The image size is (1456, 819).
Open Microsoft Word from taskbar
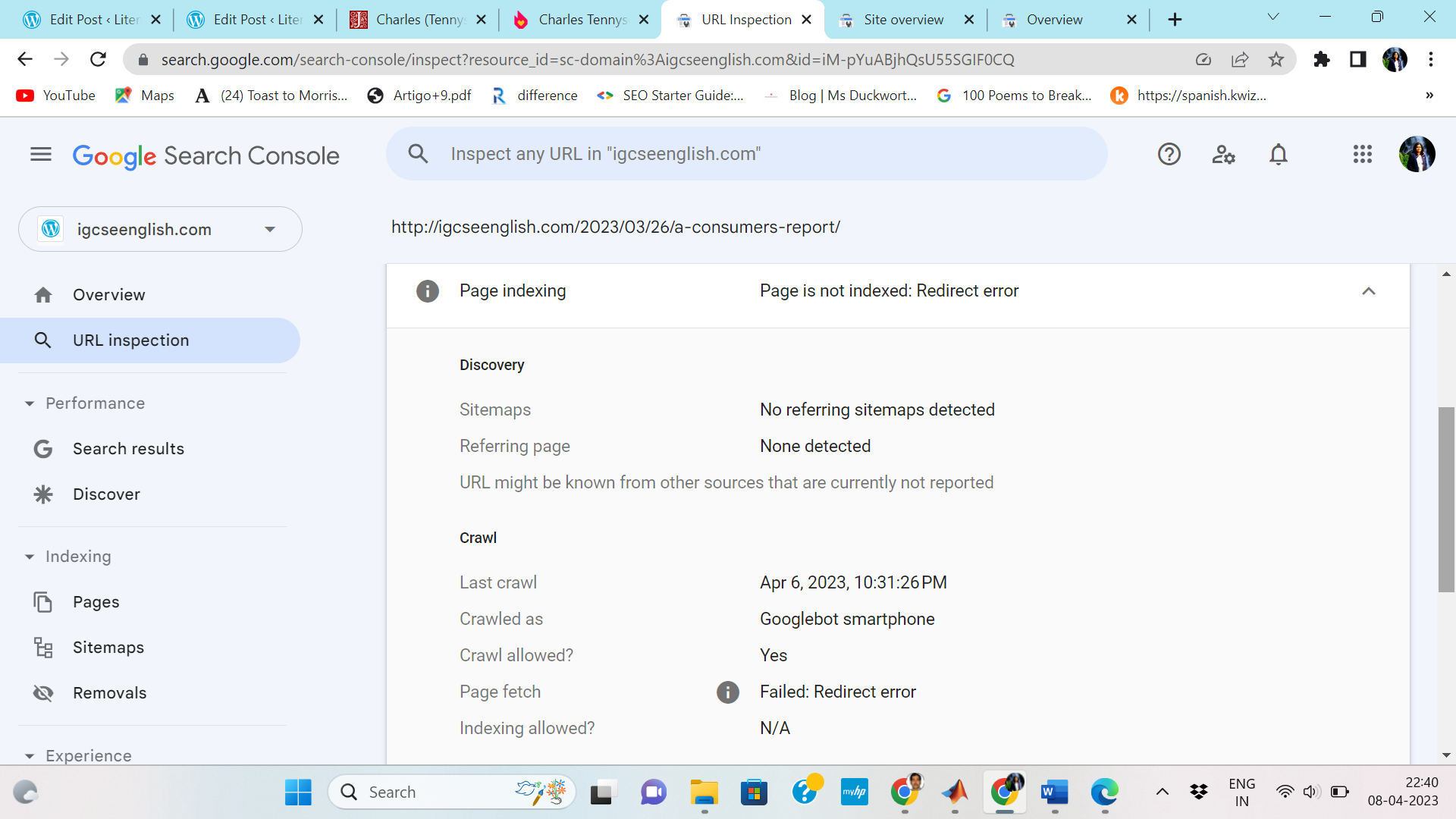point(1054,792)
